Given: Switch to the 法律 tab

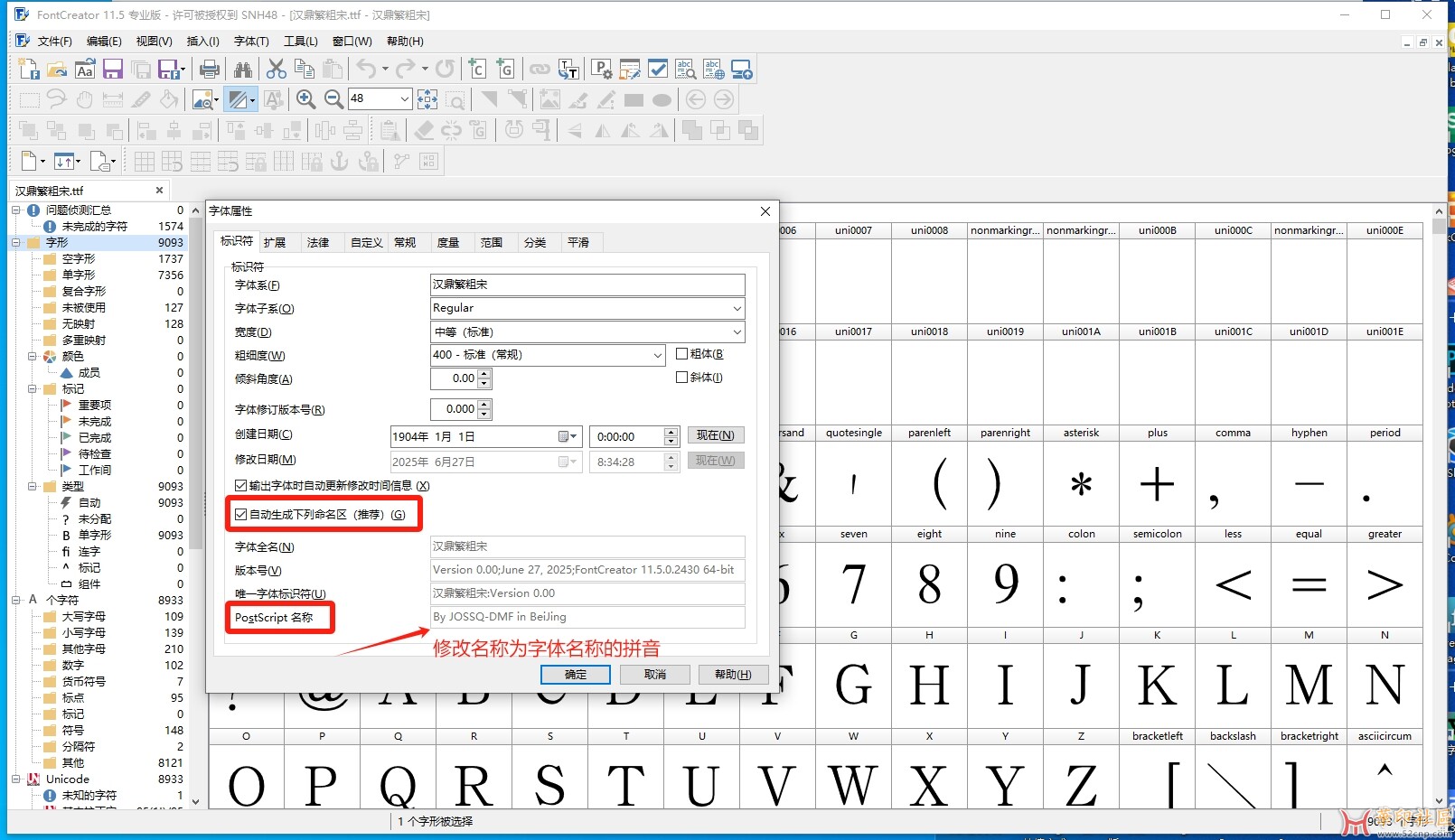Looking at the screenshot, I should 318,243.
